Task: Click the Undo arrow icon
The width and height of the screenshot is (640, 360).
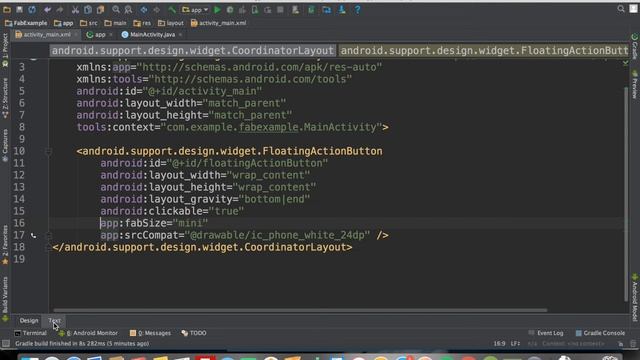Action: point(47,9)
